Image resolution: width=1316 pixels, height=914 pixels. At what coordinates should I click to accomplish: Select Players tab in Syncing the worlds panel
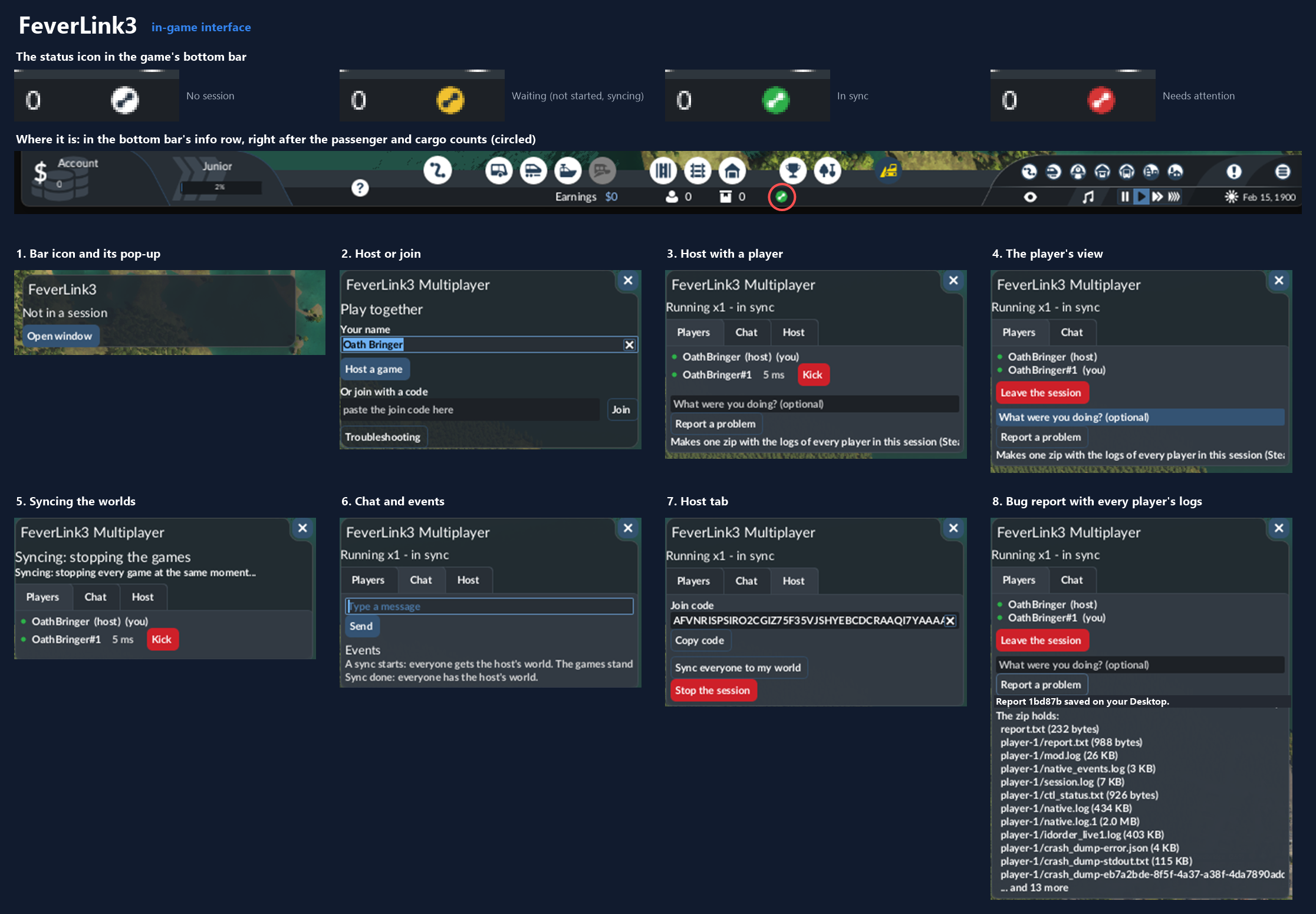[x=42, y=597]
